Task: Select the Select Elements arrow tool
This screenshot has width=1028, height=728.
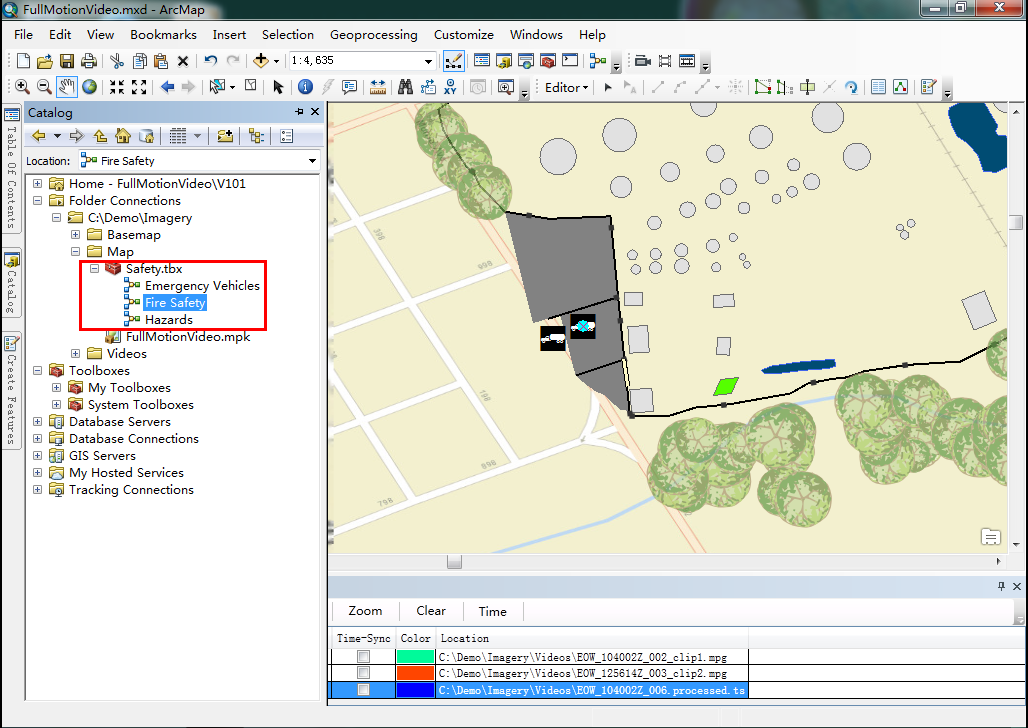Action: click(278, 87)
